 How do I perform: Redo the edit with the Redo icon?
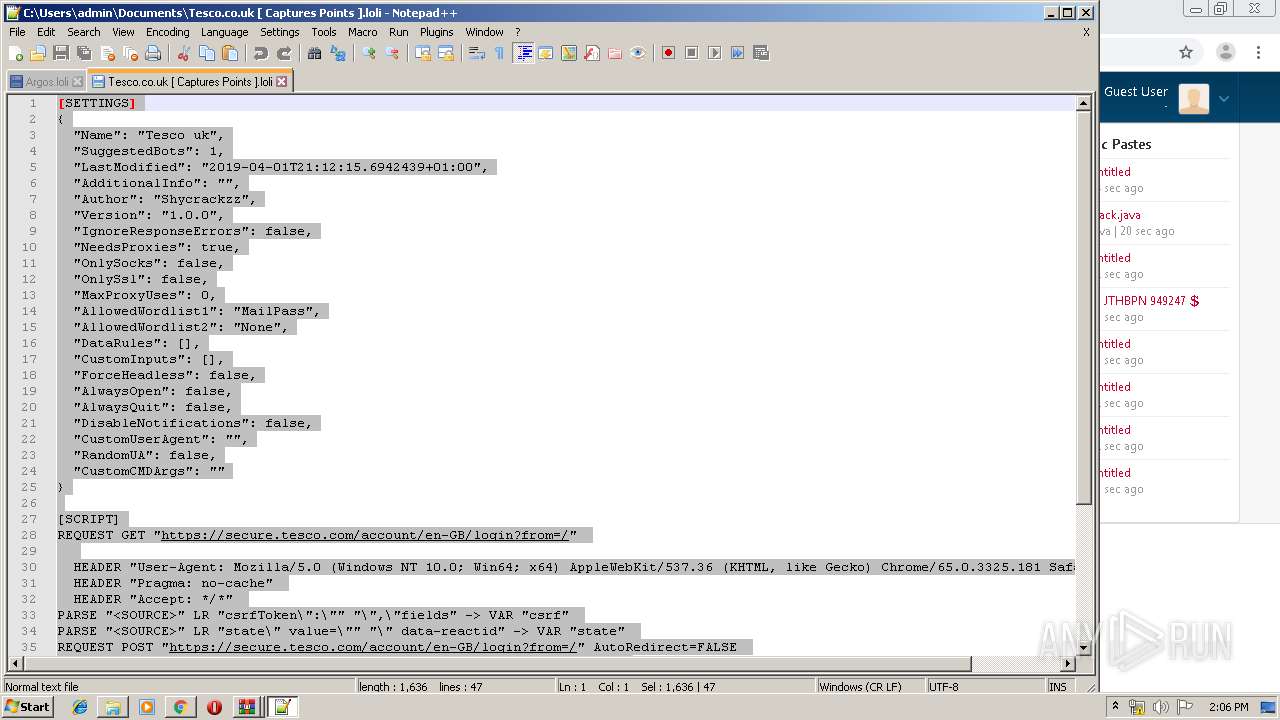(x=284, y=53)
